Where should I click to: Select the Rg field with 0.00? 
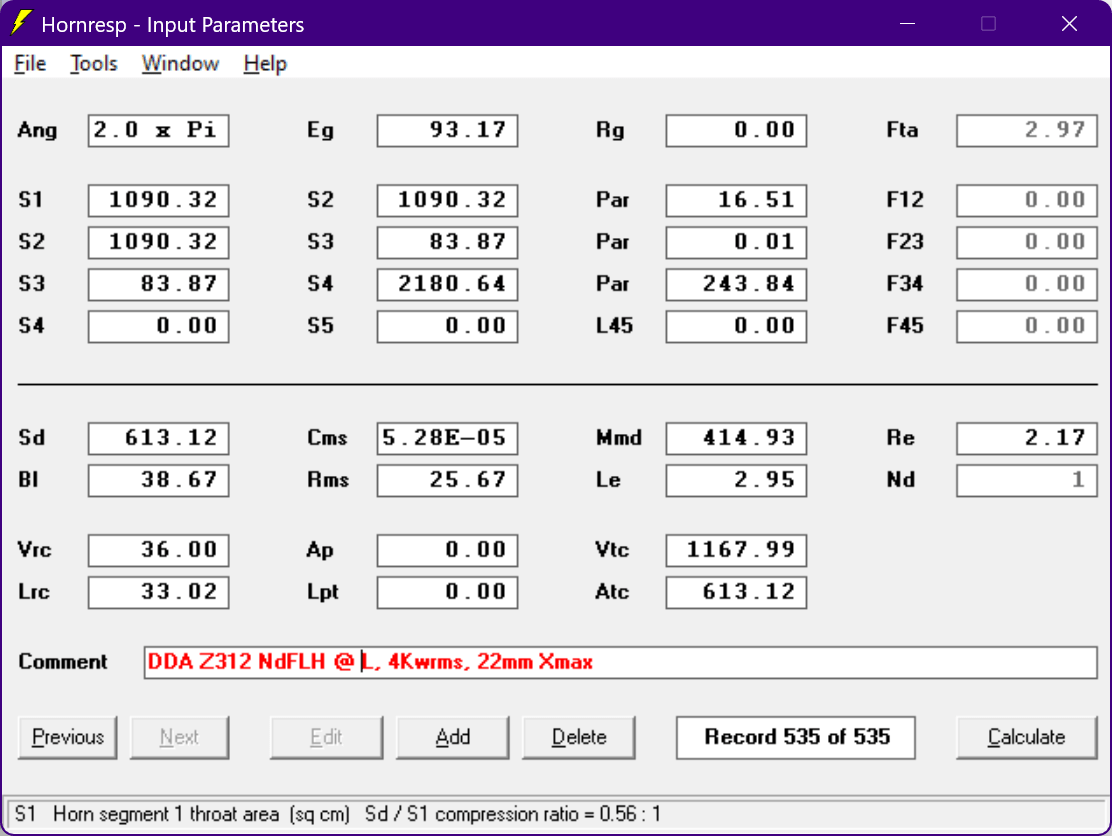click(736, 130)
